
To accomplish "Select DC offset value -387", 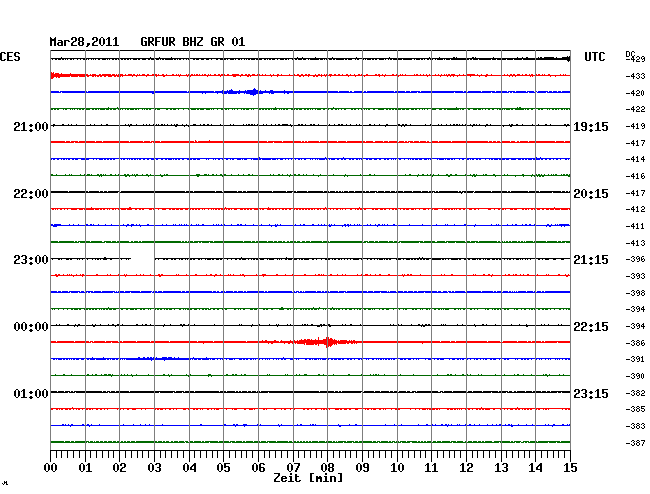I will point(635,443).
